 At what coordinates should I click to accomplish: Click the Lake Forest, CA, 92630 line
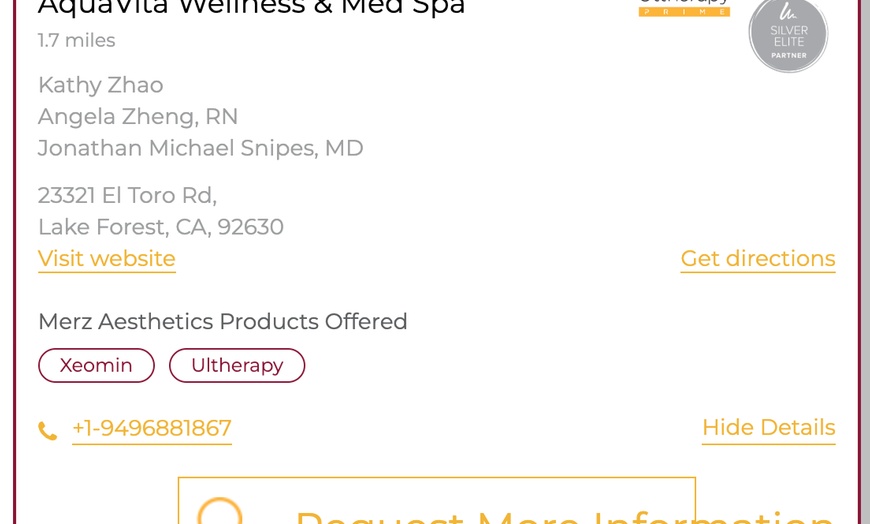pyautogui.click(x=161, y=227)
